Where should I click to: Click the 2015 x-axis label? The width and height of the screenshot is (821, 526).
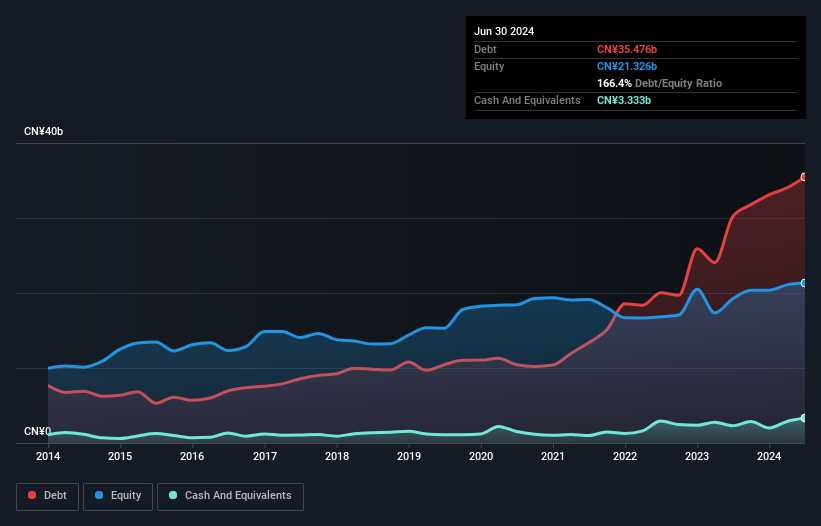click(x=120, y=456)
